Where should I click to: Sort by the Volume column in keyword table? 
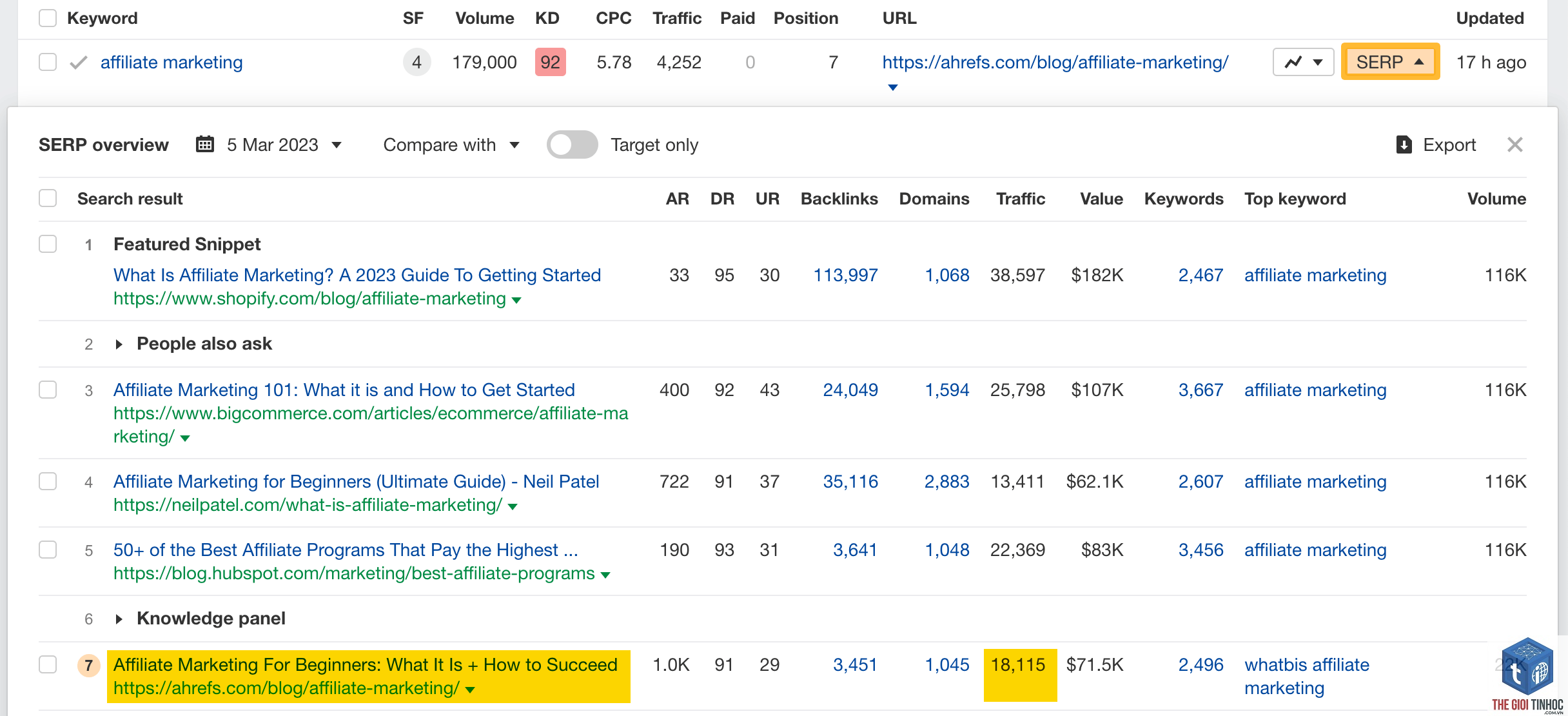pos(484,18)
